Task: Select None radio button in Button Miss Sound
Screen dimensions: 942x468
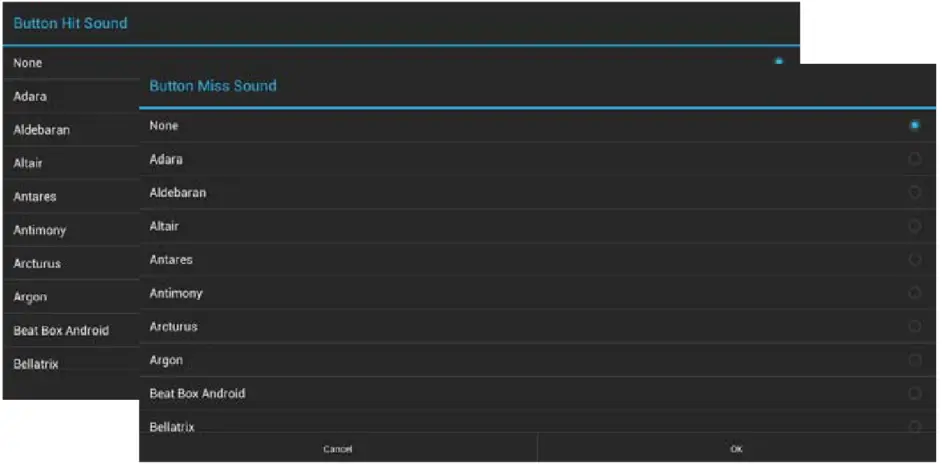Action: click(x=914, y=126)
